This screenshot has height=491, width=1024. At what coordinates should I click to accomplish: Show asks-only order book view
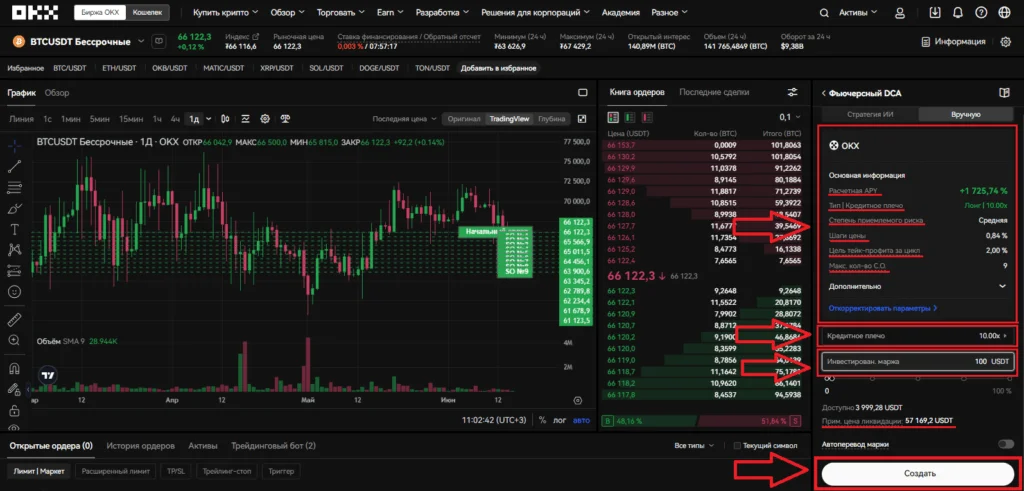[x=647, y=118]
